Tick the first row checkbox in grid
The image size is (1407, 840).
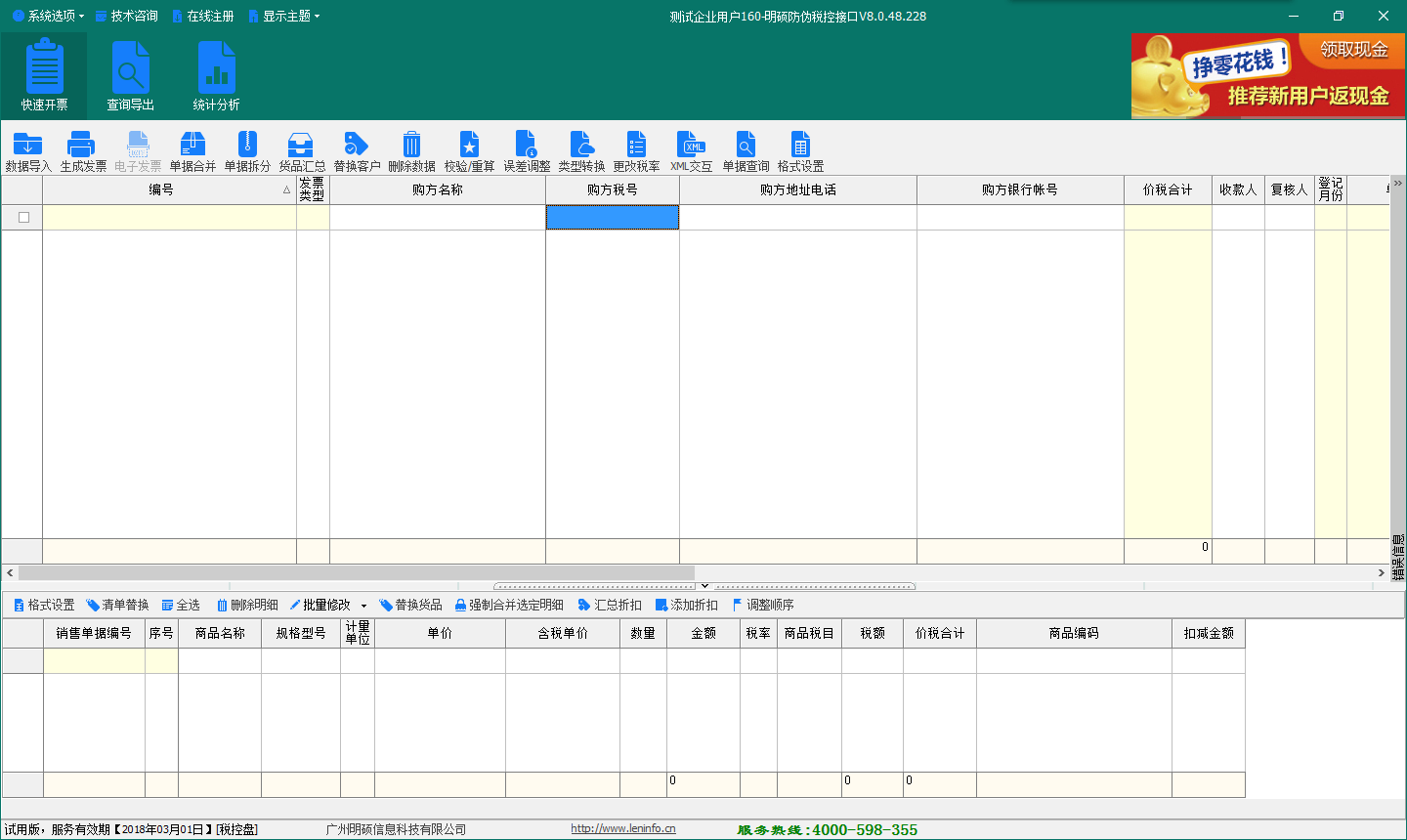pos(23,218)
